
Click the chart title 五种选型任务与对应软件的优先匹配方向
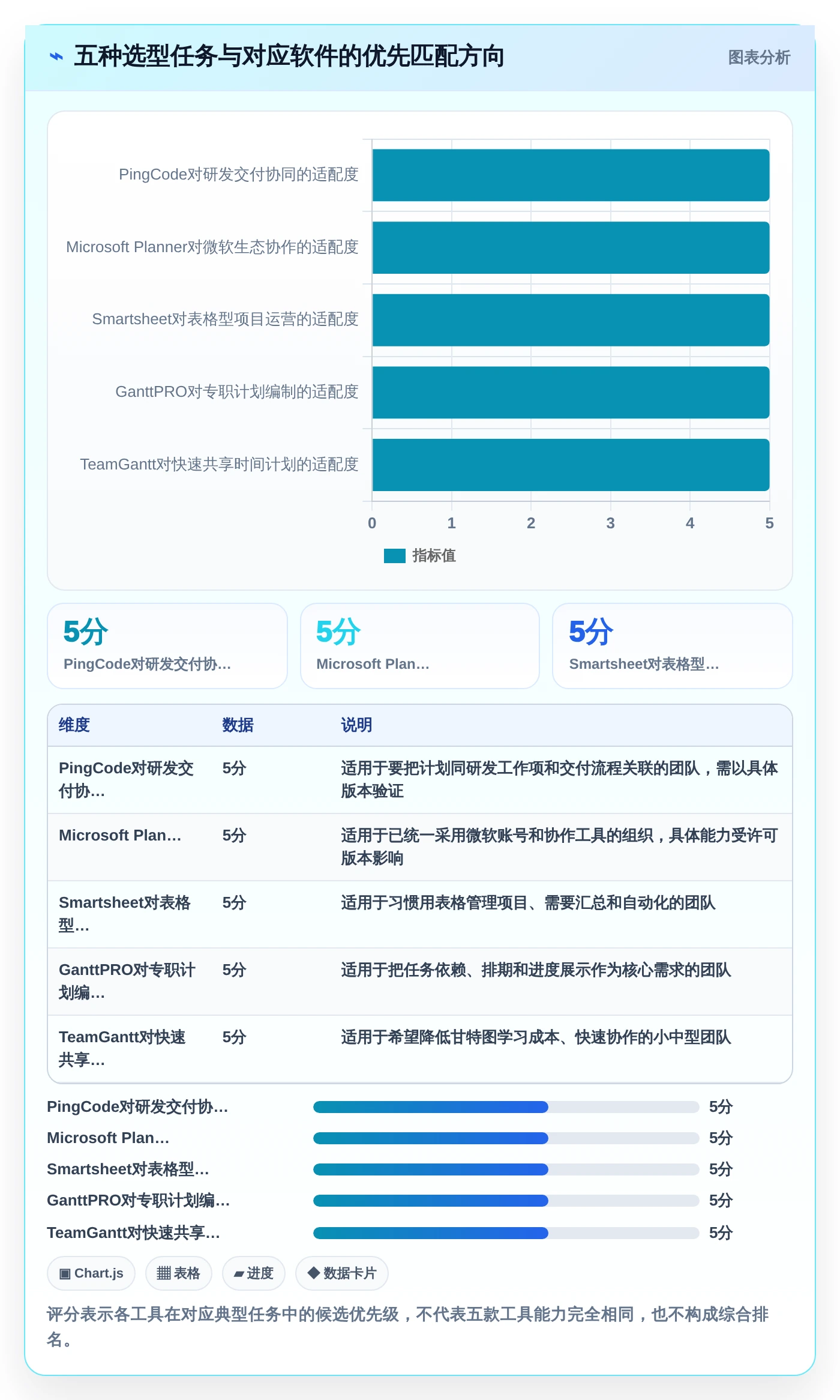click(x=289, y=56)
